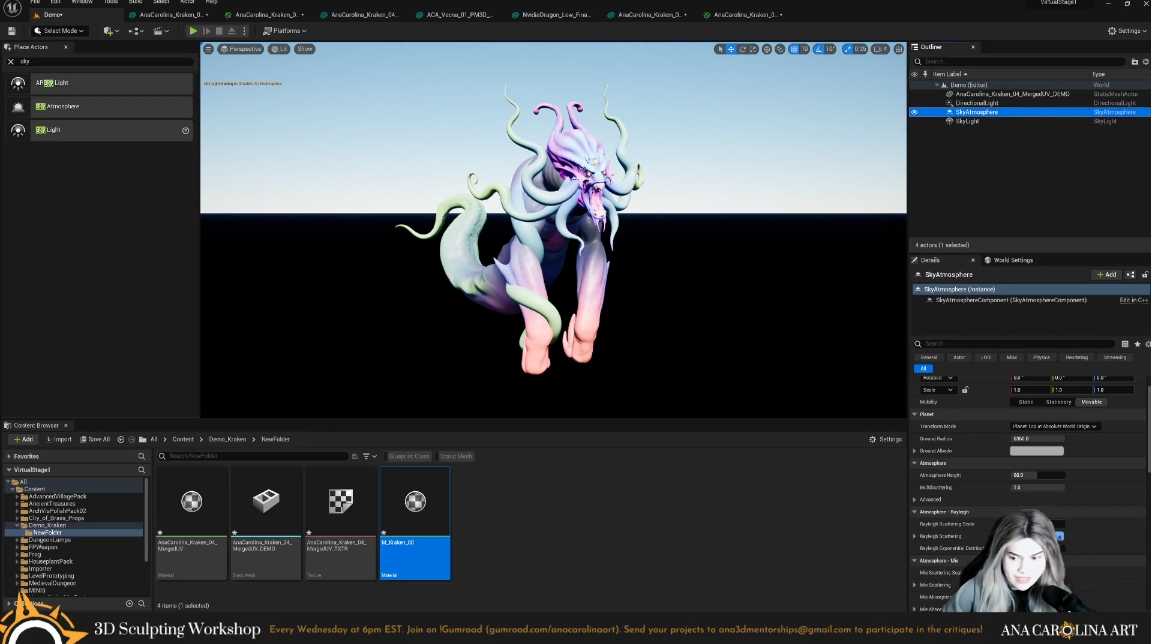Open the Platforms dropdown
Viewport: 1151px width, 644px height.
284,31
